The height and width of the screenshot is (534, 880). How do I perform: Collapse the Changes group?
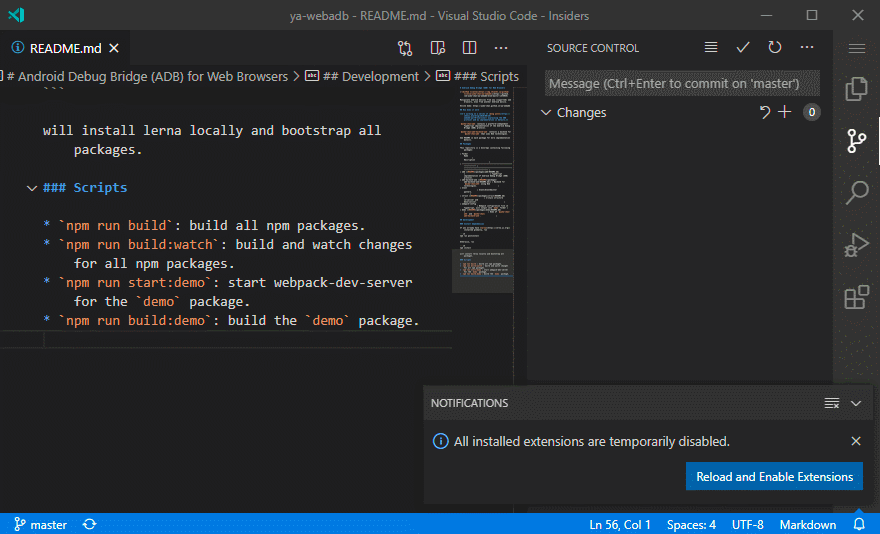[546, 112]
